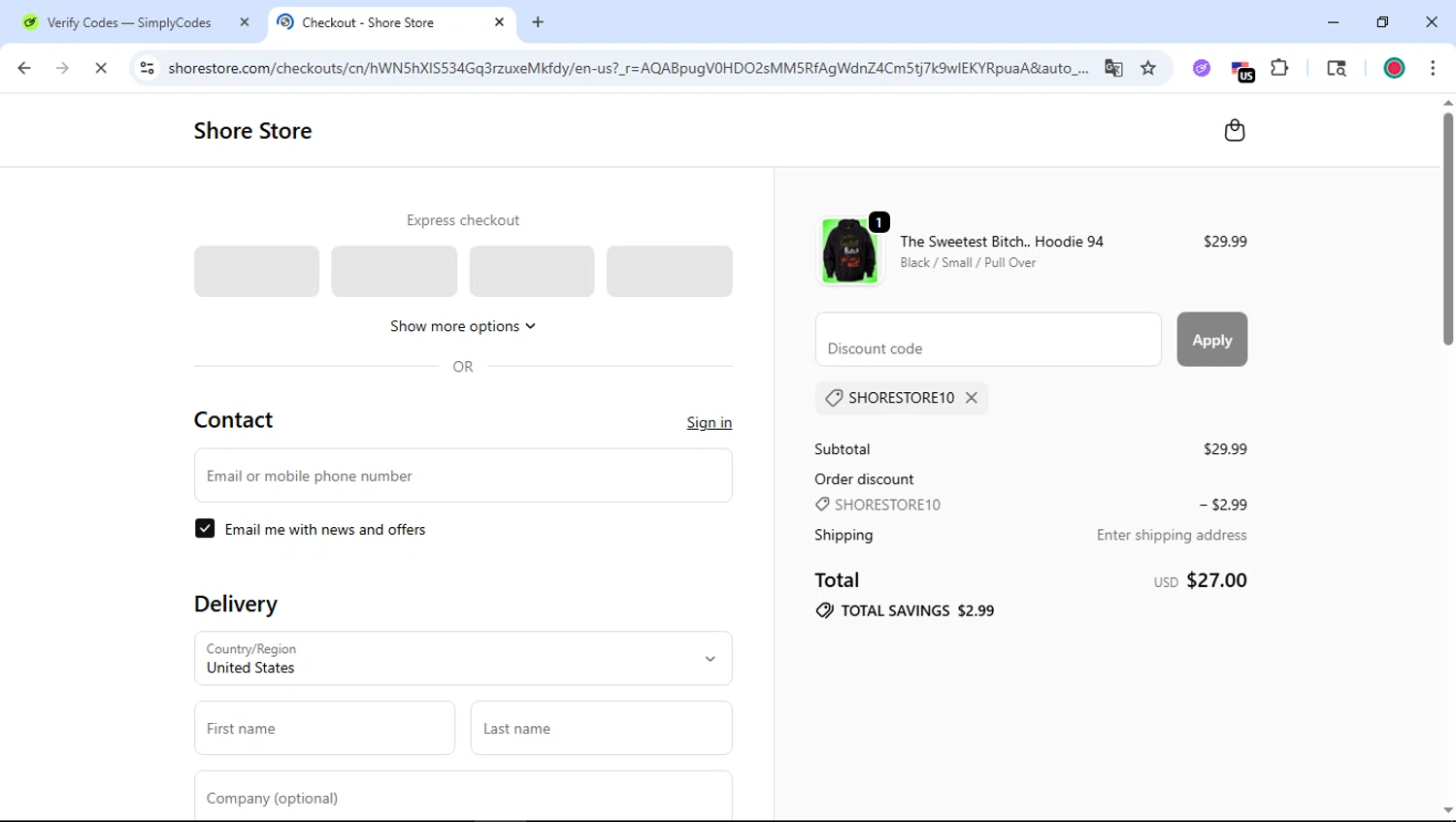The width and height of the screenshot is (1456, 822).
Task: View site information icon in address bar
Action: tap(148, 68)
